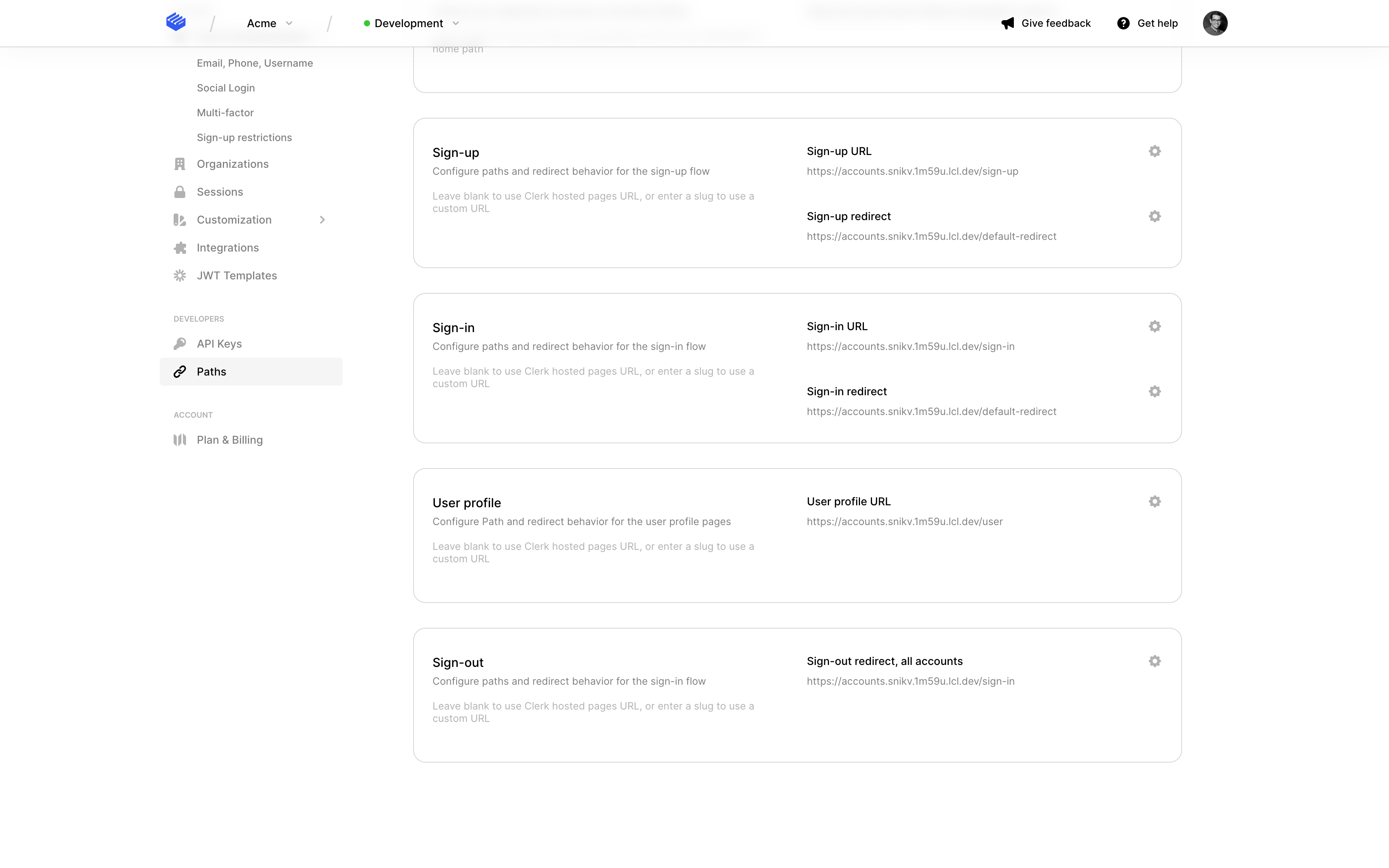Image resolution: width=1389 pixels, height=868 pixels.
Task: Click the DEVELOPERS sidebar section label
Action: (198, 319)
